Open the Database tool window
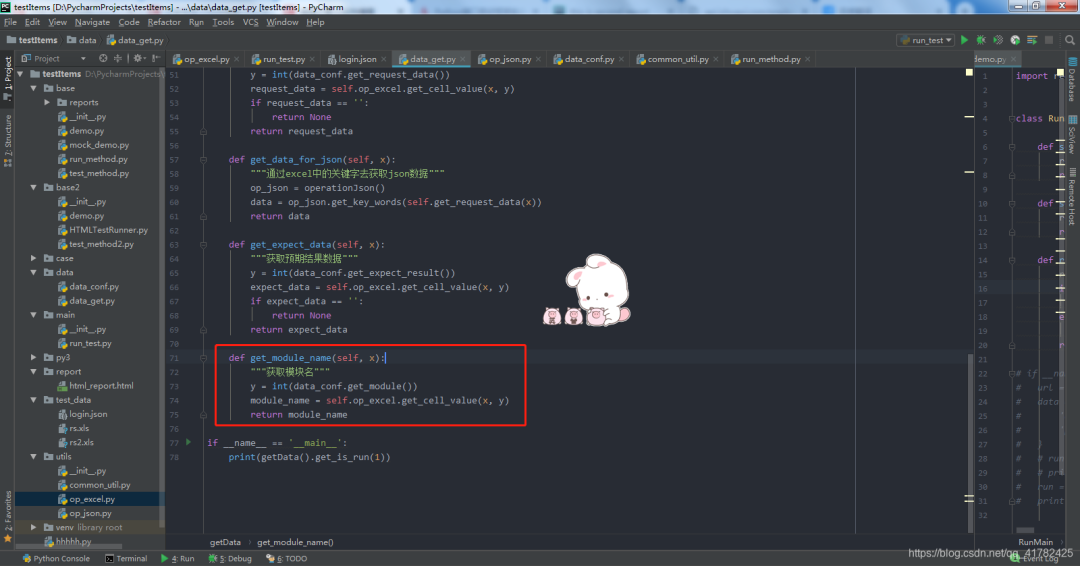Image resolution: width=1080 pixels, height=566 pixels. 1072,78
